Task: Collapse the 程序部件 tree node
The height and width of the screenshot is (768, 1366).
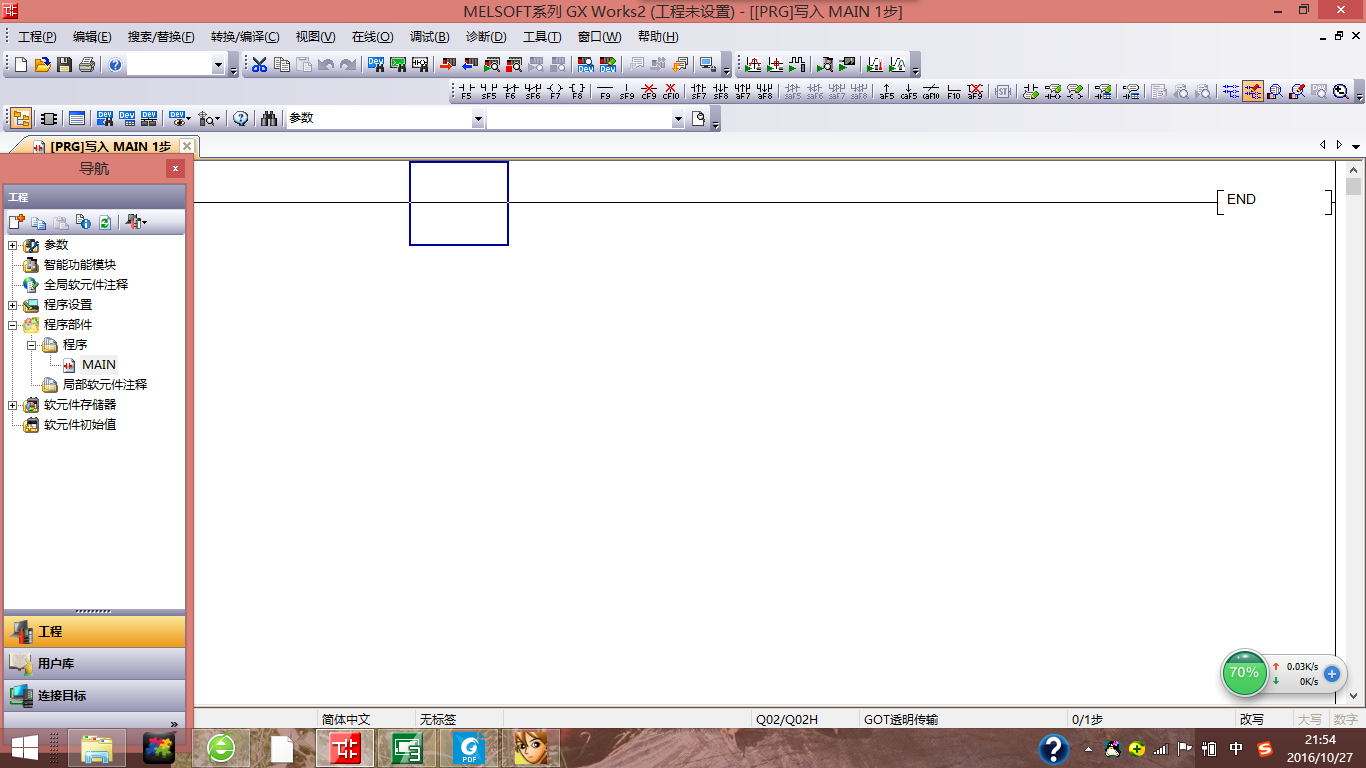Action: 12,325
